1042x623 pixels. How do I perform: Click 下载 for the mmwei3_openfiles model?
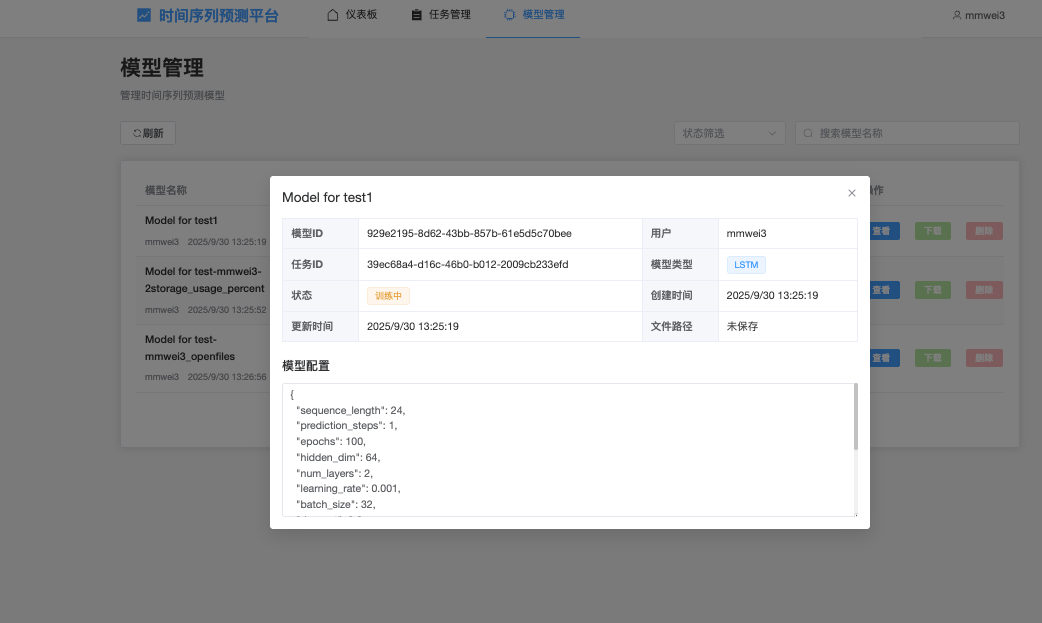pos(933,358)
